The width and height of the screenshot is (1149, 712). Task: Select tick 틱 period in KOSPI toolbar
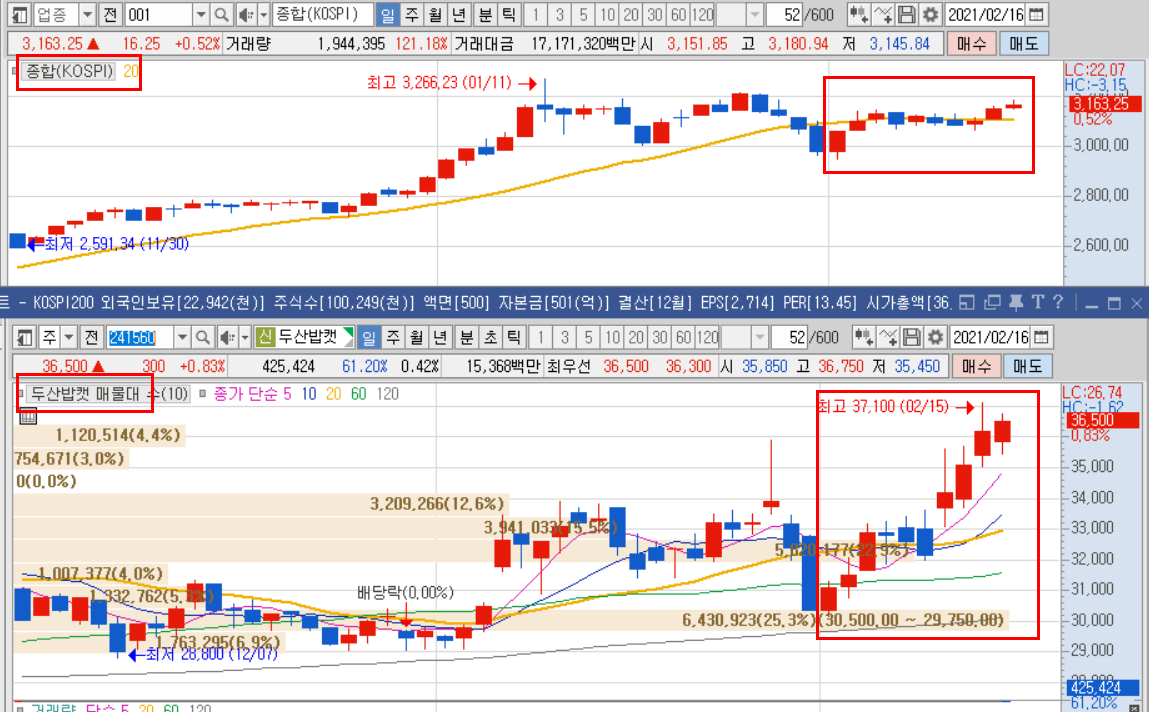click(509, 15)
